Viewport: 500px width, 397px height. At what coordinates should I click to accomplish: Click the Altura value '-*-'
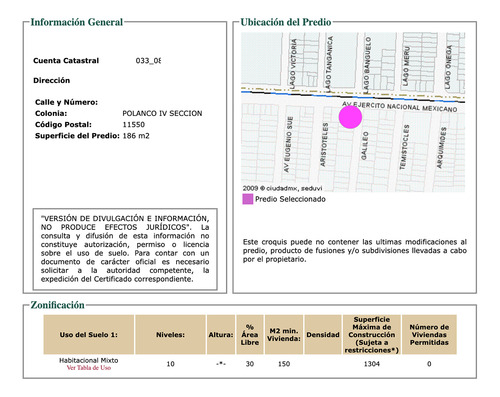coord(221,364)
